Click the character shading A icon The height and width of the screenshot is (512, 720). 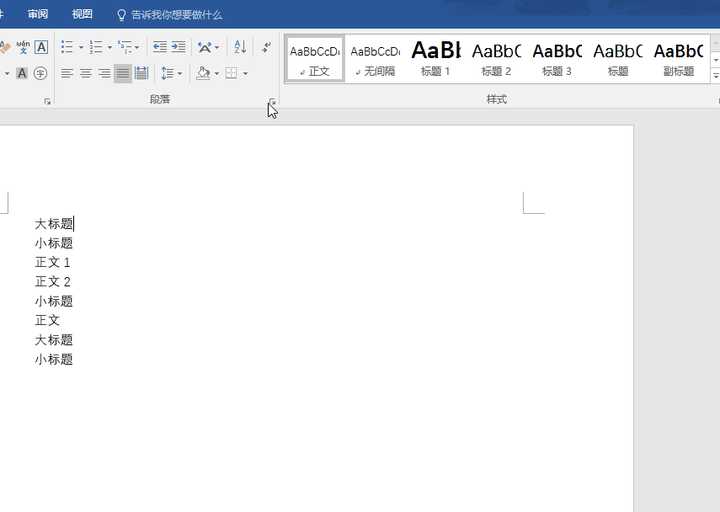22,73
